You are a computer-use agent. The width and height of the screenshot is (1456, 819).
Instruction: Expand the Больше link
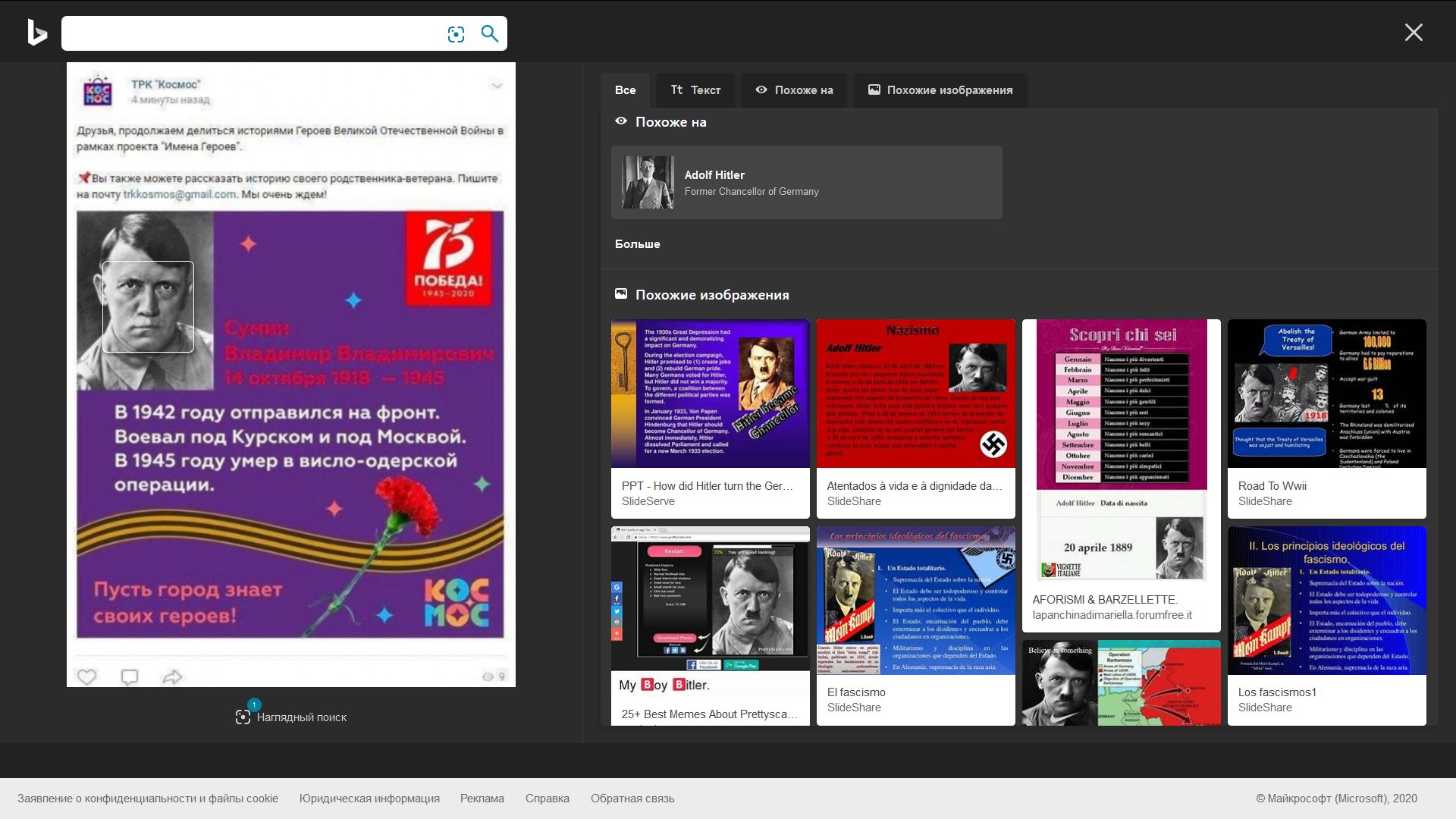coord(637,244)
